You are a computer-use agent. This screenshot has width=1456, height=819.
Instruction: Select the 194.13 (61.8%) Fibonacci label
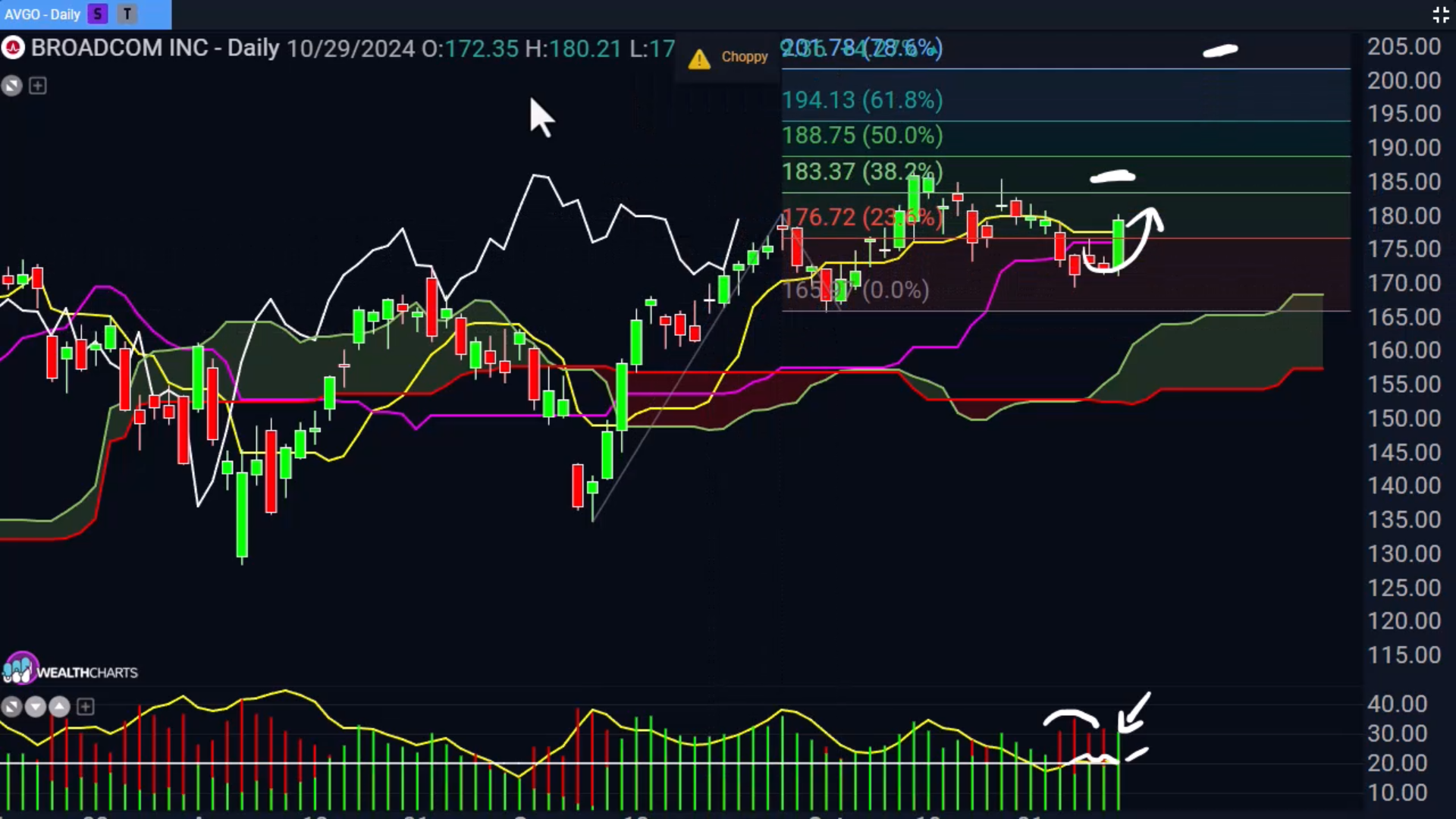862,100
